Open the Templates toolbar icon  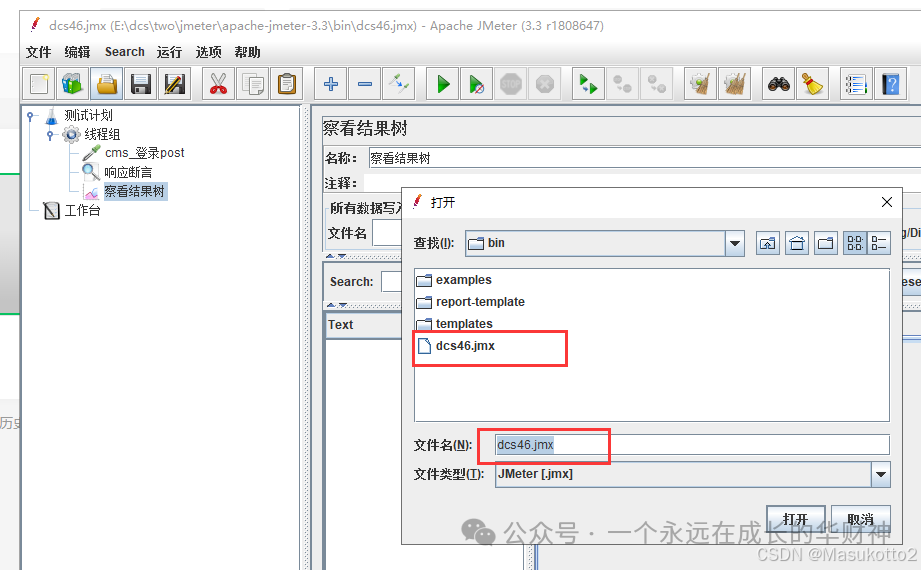pyautogui.click(x=73, y=84)
